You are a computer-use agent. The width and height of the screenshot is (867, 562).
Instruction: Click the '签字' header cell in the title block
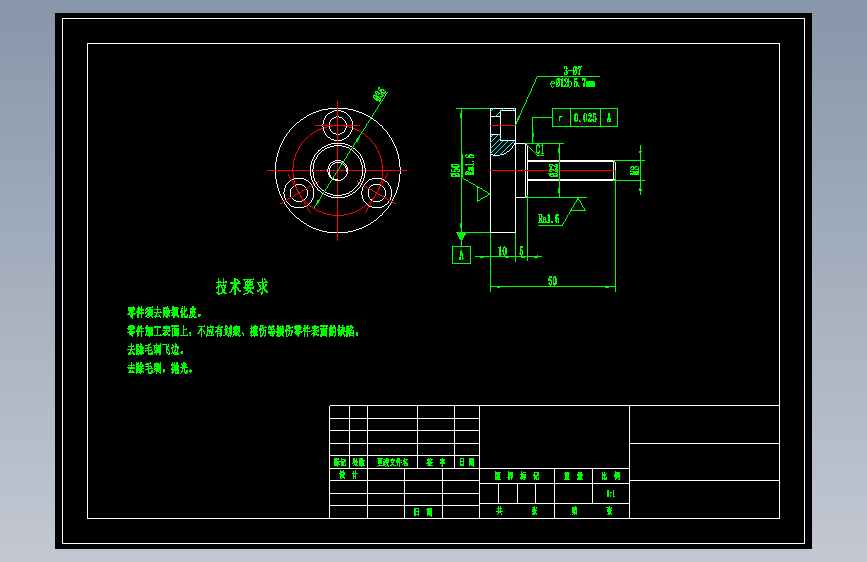click(436, 462)
